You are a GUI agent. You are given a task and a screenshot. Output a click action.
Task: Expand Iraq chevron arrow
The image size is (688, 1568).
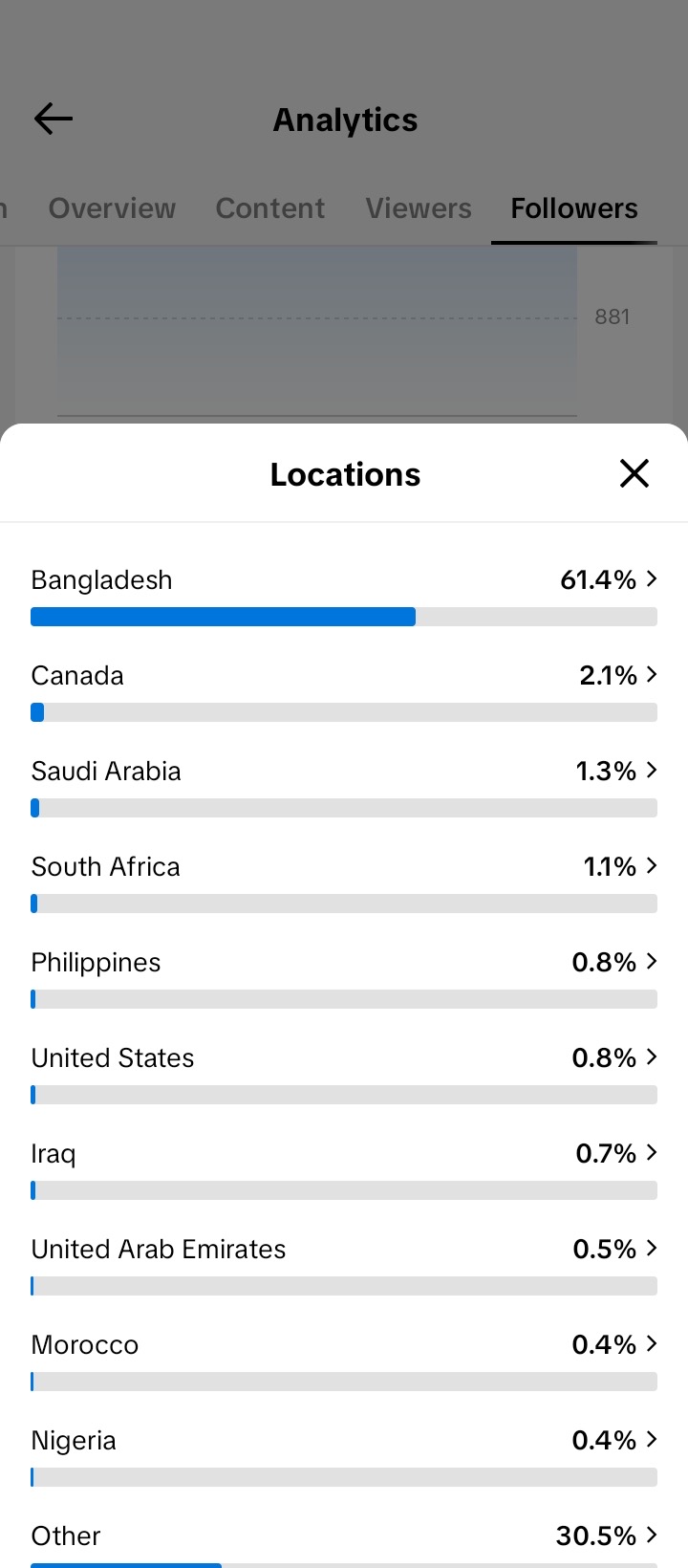pyautogui.click(x=652, y=1152)
